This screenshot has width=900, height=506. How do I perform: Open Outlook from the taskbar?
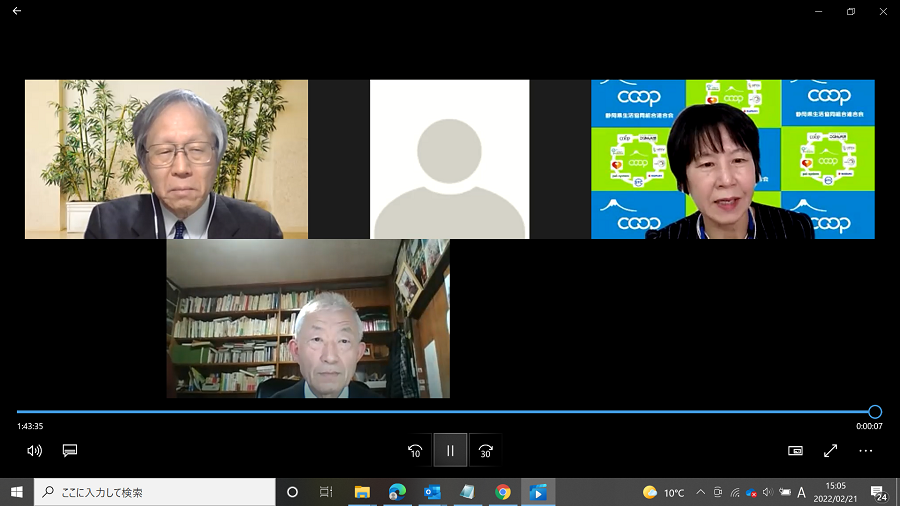[432, 492]
